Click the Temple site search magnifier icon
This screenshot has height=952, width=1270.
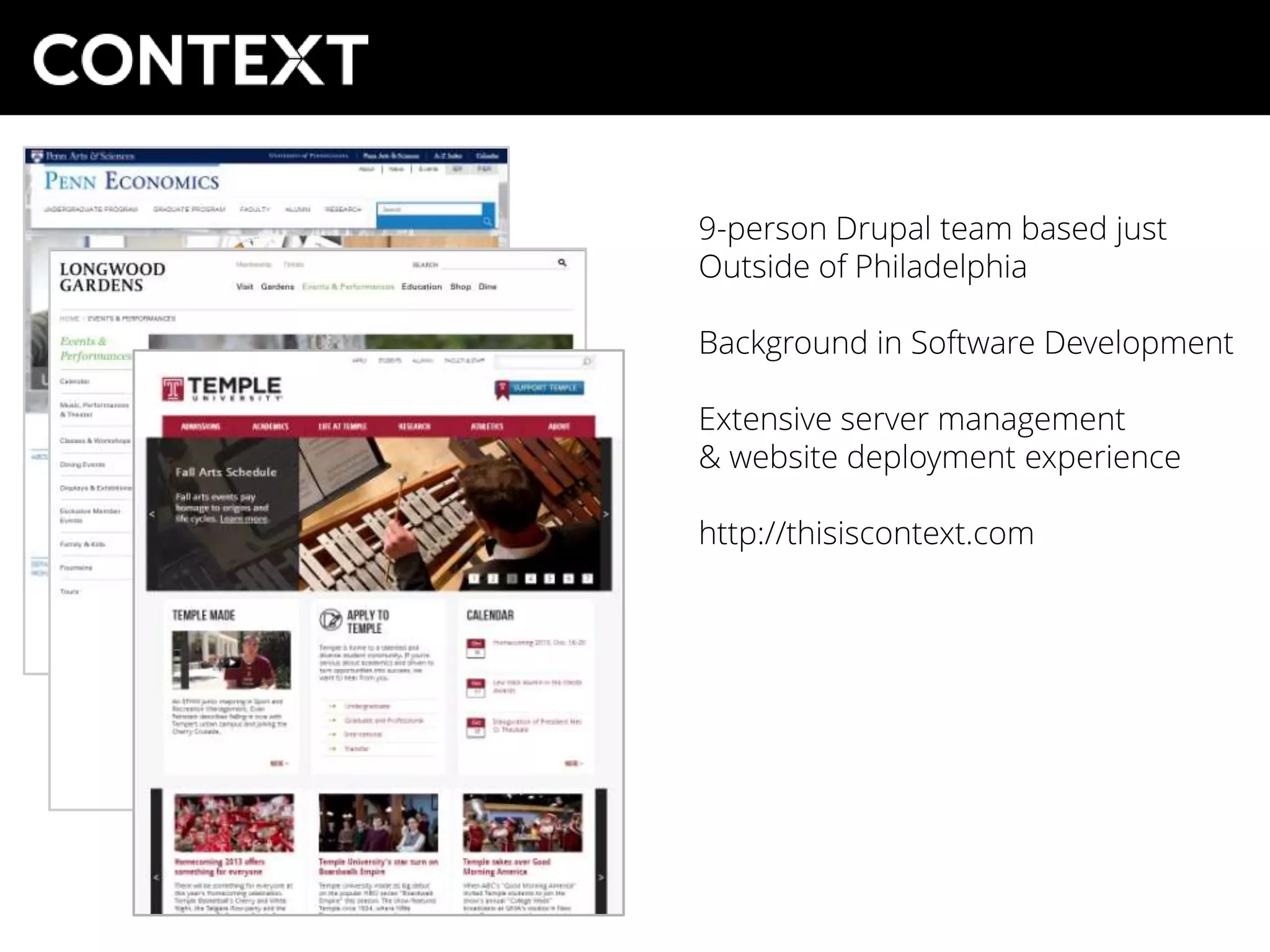[x=587, y=361]
